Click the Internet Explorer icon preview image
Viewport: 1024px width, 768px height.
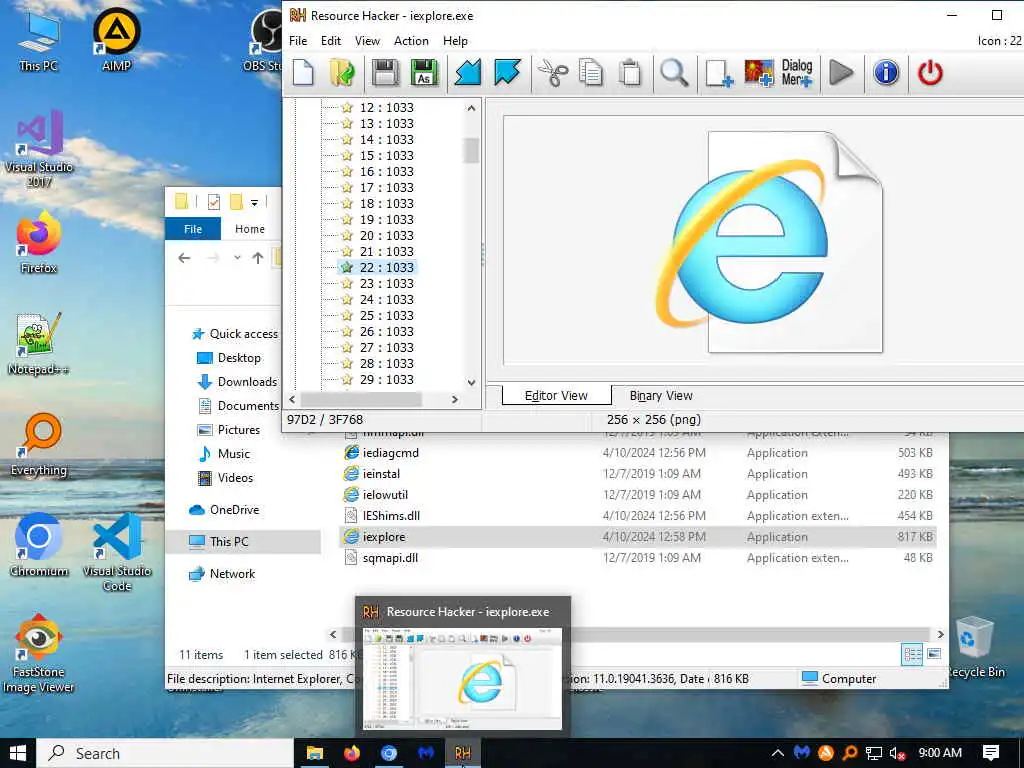point(771,242)
